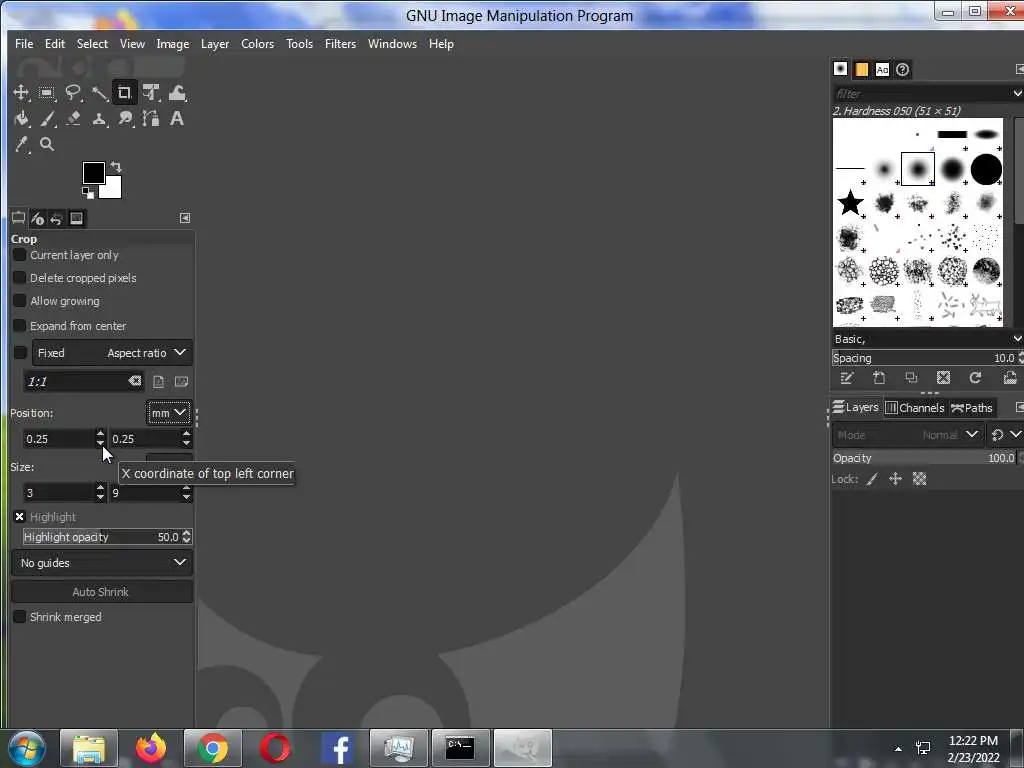Image resolution: width=1024 pixels, height=768 pixels.
Task: Reset colors to default black and white
Action: tap(88, 193)
